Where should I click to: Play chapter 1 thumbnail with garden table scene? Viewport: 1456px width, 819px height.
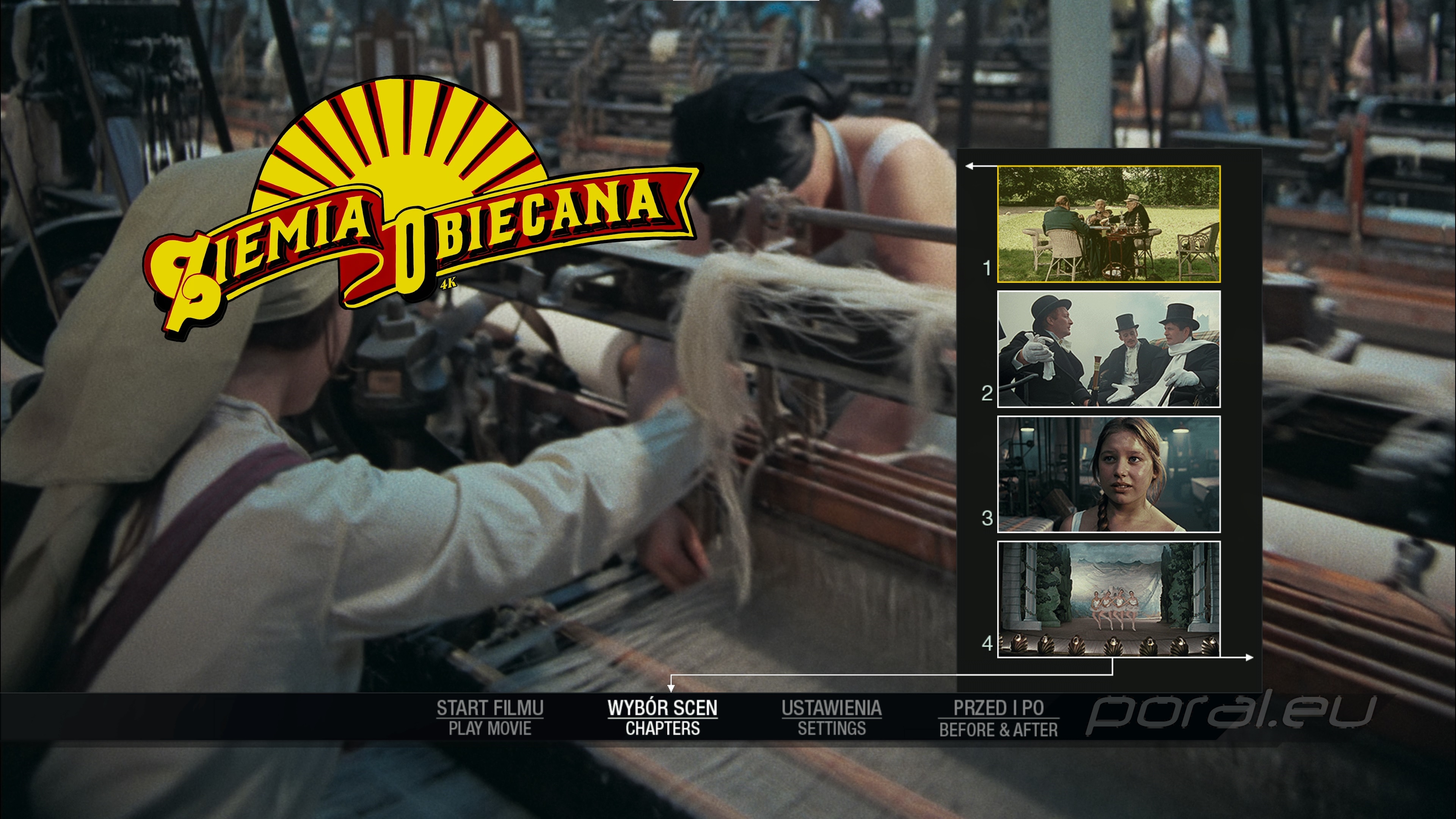click(x=1108, y=224)
